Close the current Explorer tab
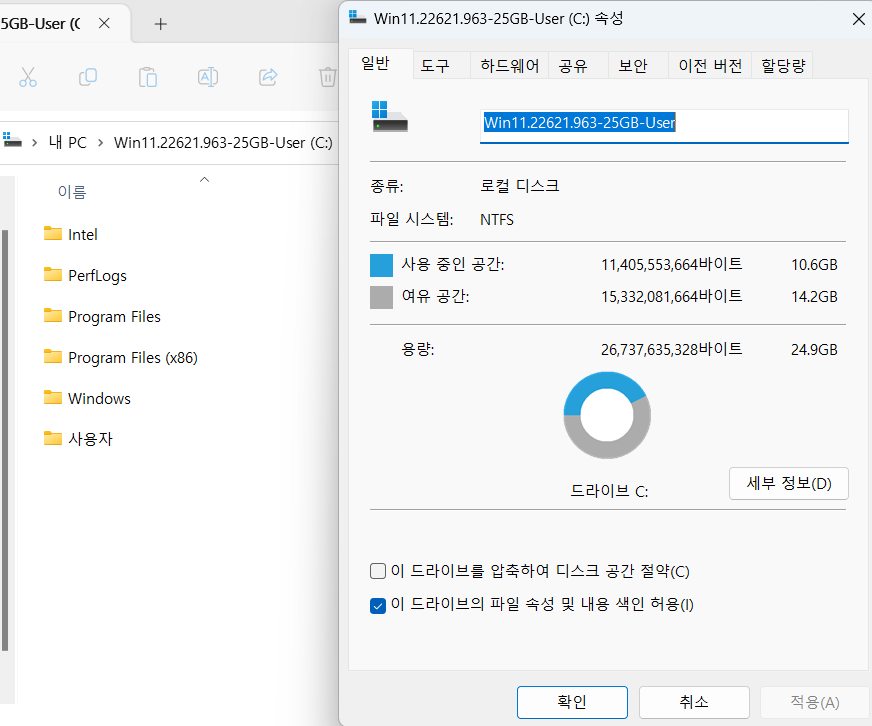The height and width of the screenshot is (726, 872). 104,23
